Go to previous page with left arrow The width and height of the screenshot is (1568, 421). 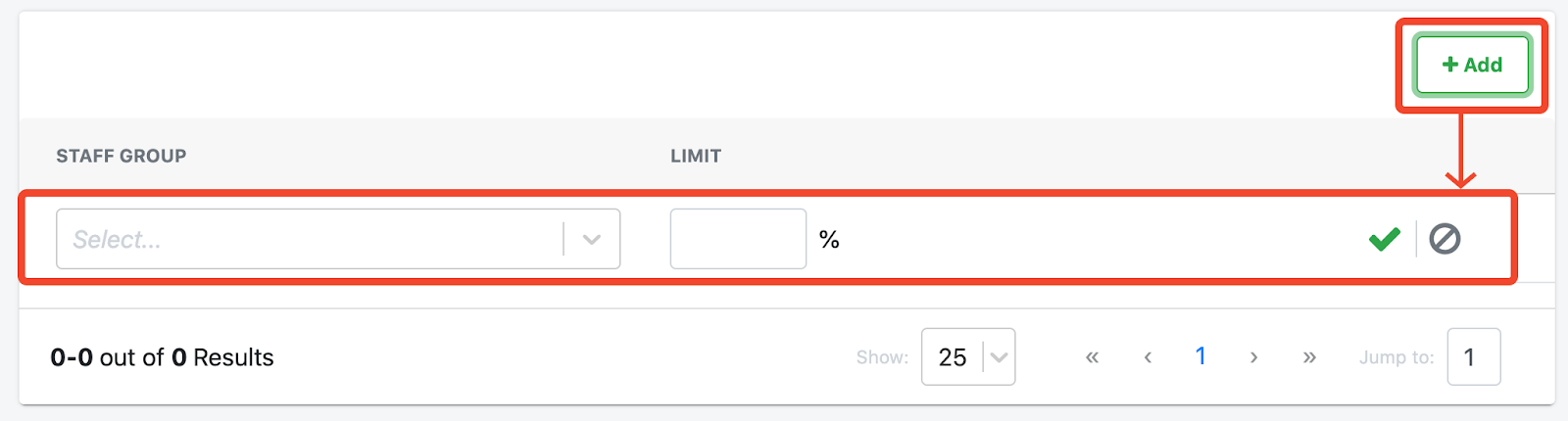click(x=1148, y=357)
